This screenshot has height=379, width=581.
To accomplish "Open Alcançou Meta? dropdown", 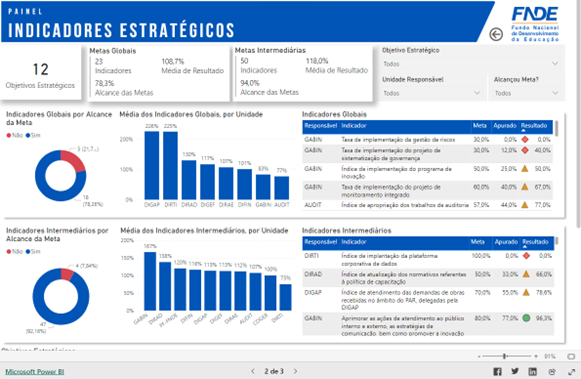I will 526,93.
